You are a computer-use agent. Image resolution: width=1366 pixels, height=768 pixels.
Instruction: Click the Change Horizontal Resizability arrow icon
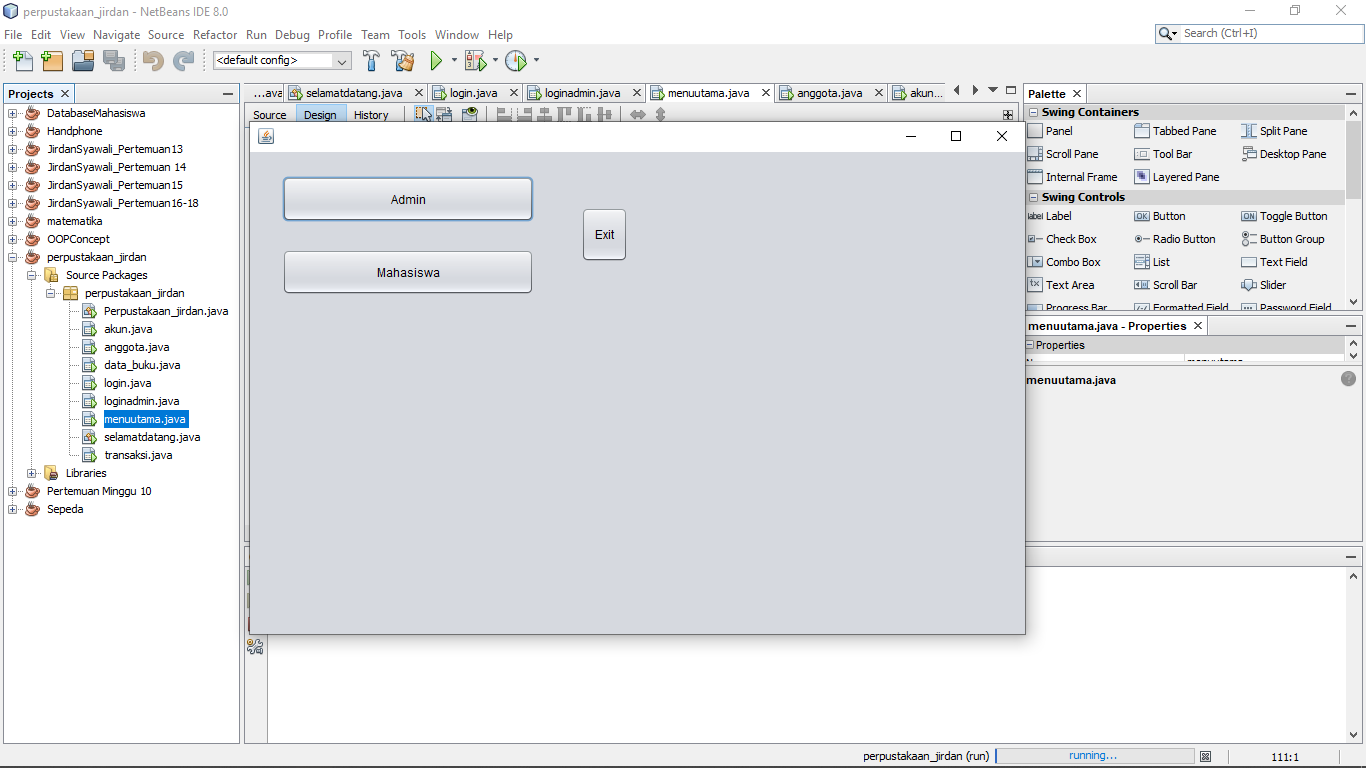638,113
